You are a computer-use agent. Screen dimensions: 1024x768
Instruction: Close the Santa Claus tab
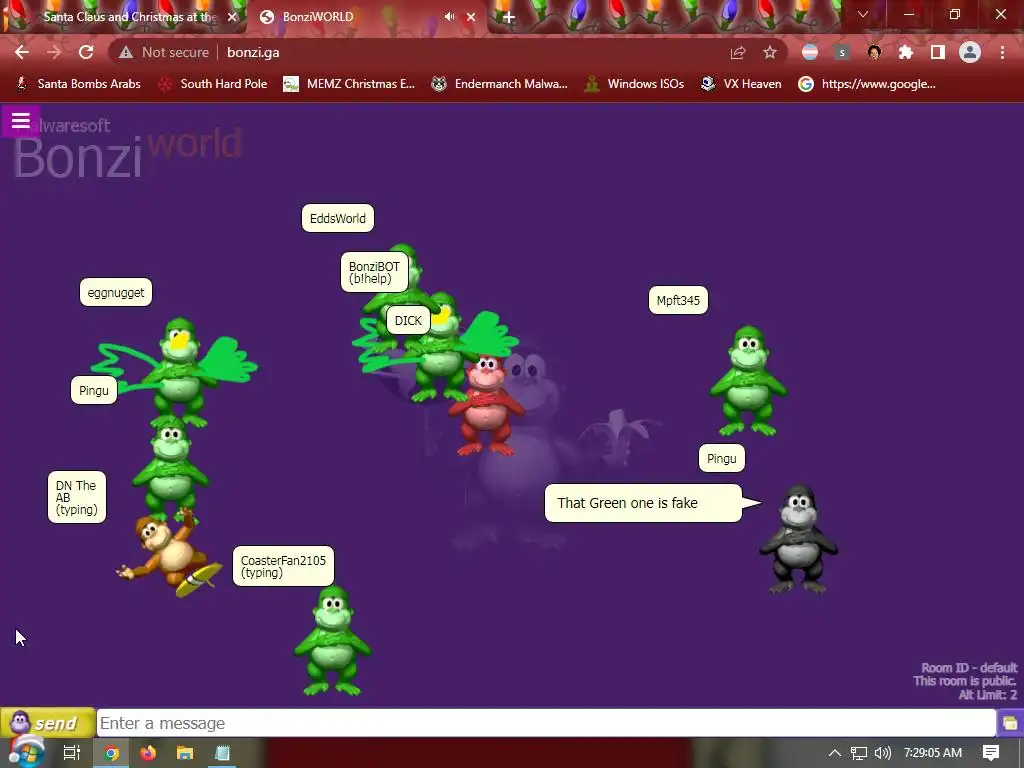(x=232, y=17)
